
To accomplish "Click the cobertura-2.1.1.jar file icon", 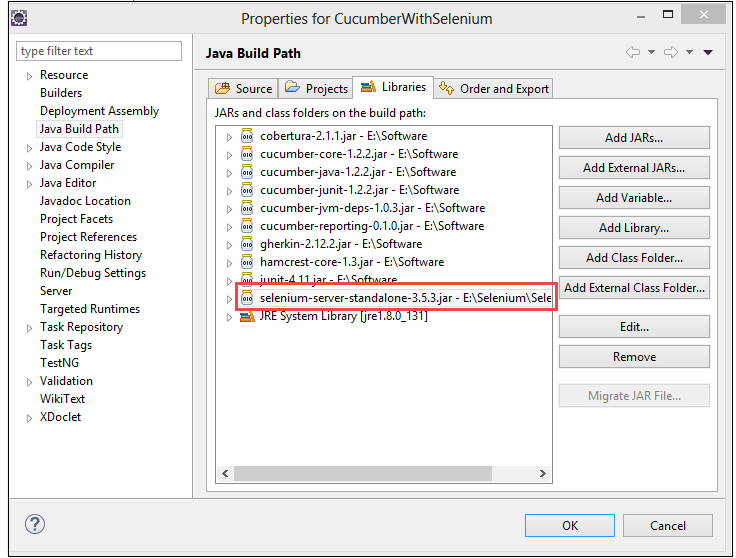I will (248, 136).
